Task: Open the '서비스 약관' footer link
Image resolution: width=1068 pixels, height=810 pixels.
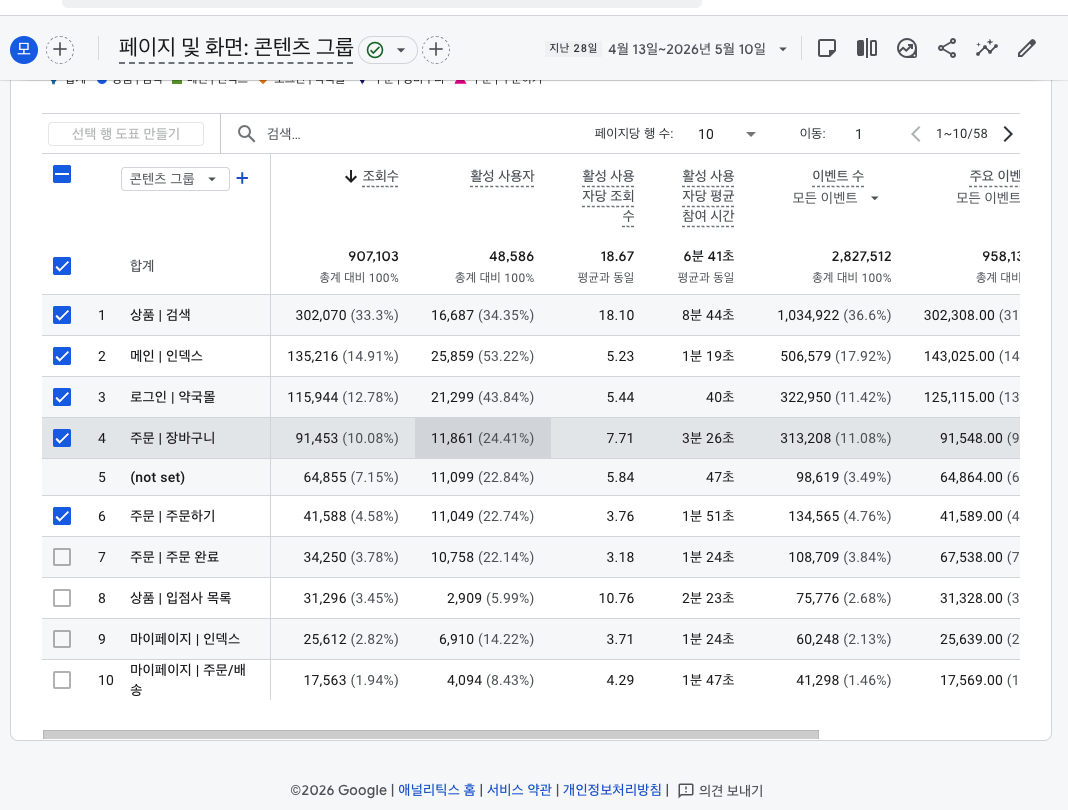Action: (519, 790)
